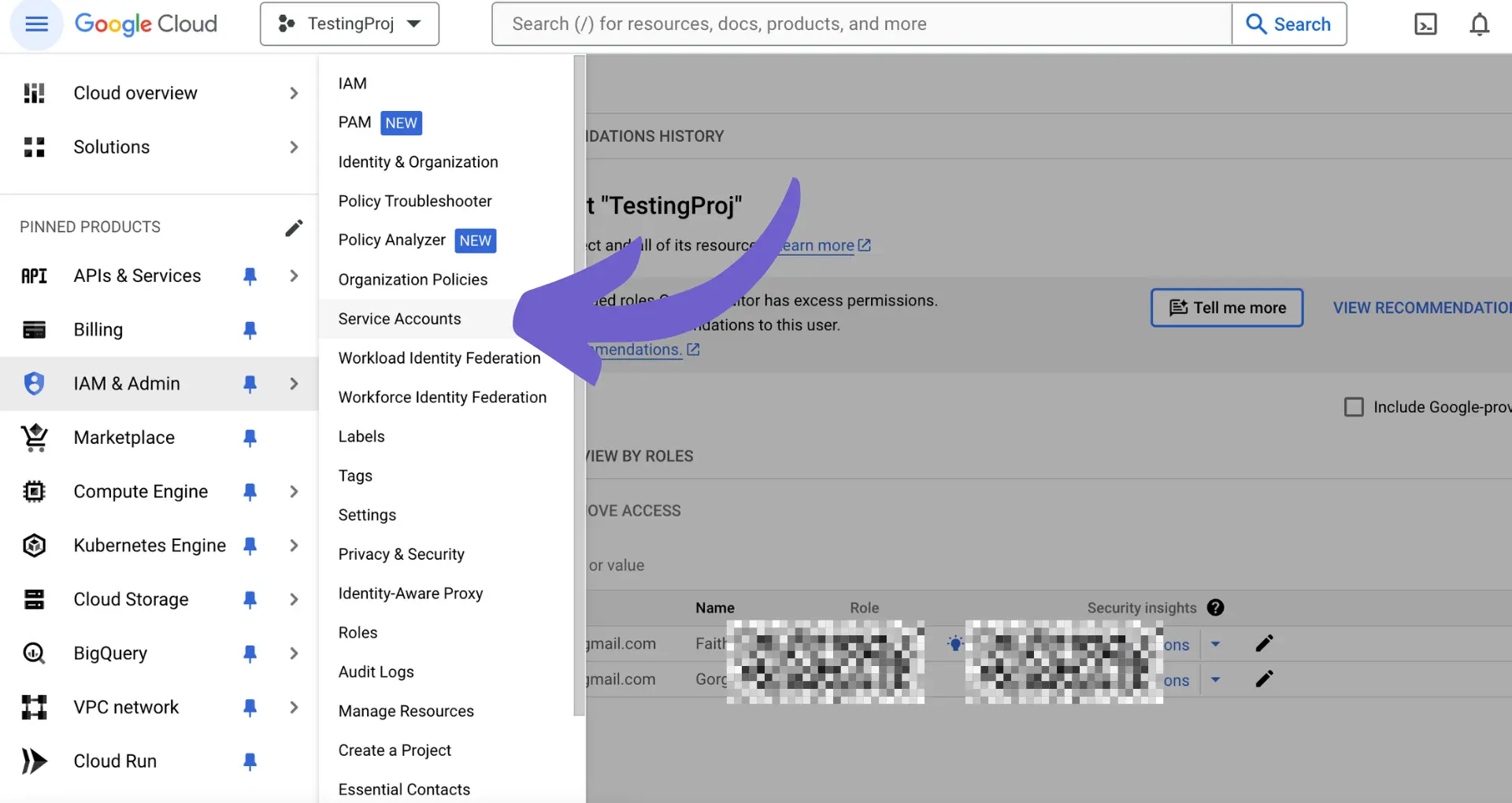Screen dimensions: 1512x803
Task: Focus the resource search field
Action: pyautogui.click(x=862, y=24)
